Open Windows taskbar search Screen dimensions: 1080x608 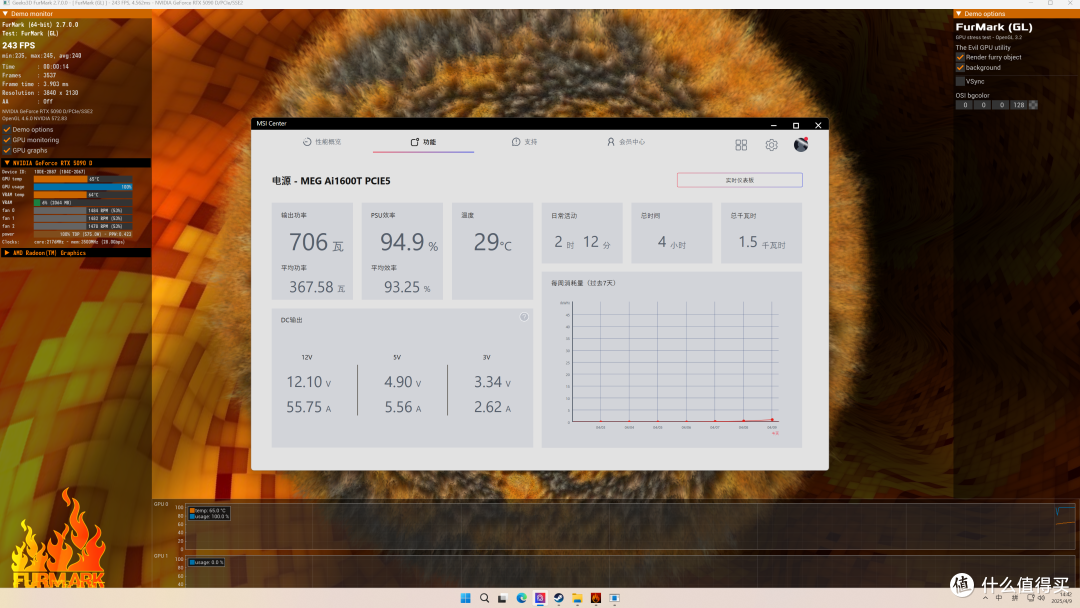tap(484, 598)
